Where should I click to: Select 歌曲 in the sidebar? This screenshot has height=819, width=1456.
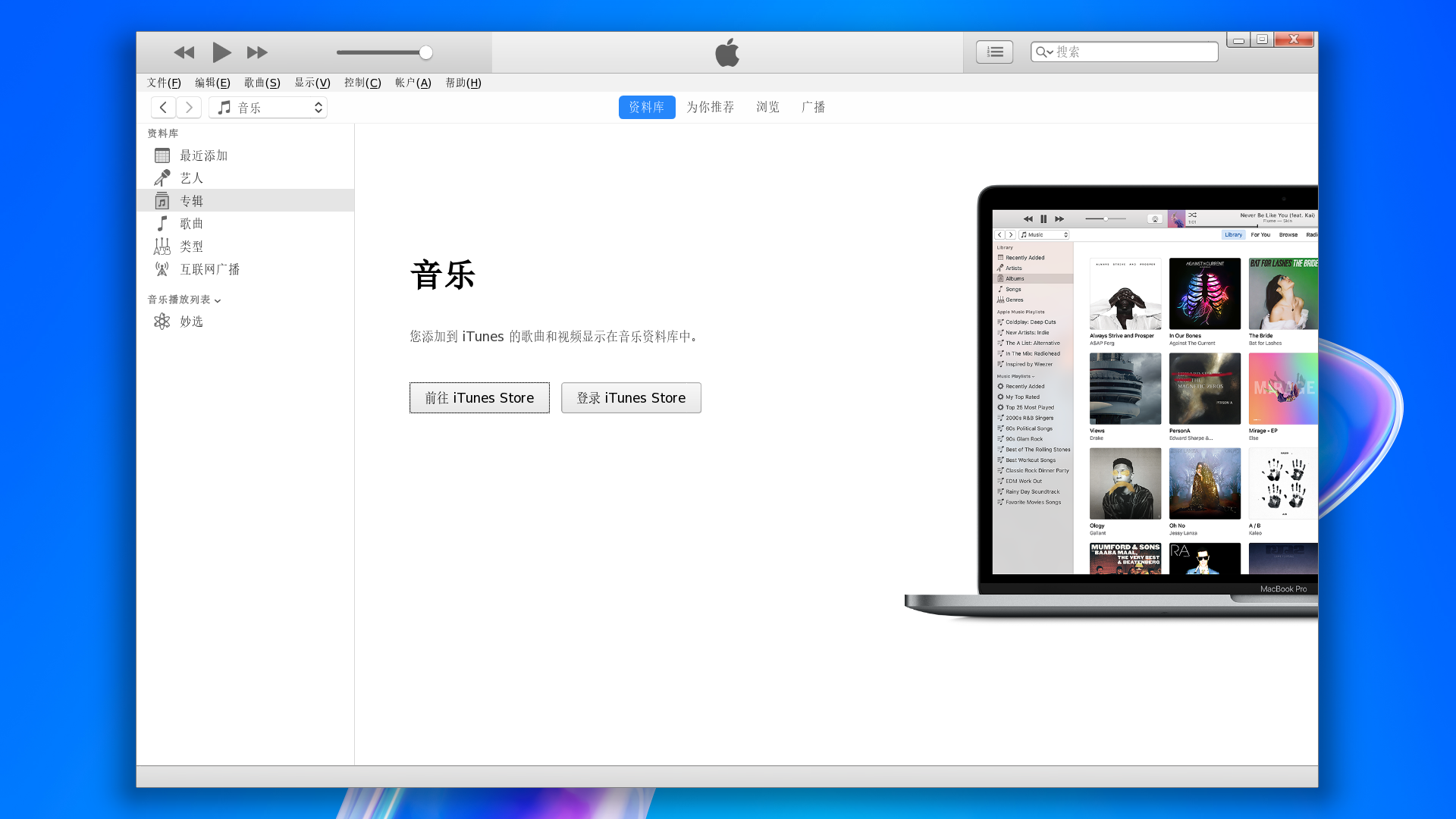click(x=191, y=223)
